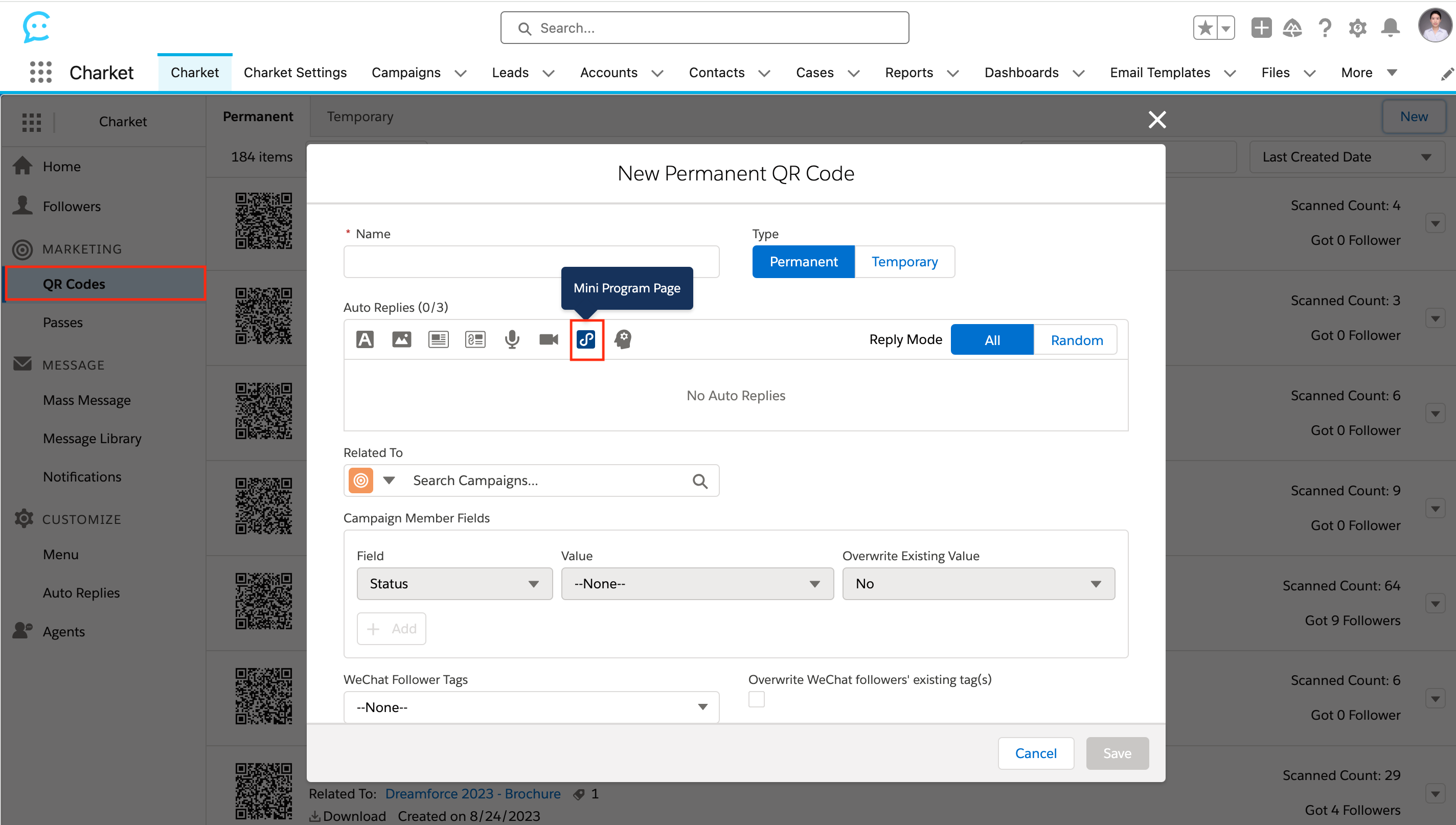Image resolution: width=1456 pixels, height=825 pixels.
Task: Click the search magnifier in Related To
Action: [700, 481]
